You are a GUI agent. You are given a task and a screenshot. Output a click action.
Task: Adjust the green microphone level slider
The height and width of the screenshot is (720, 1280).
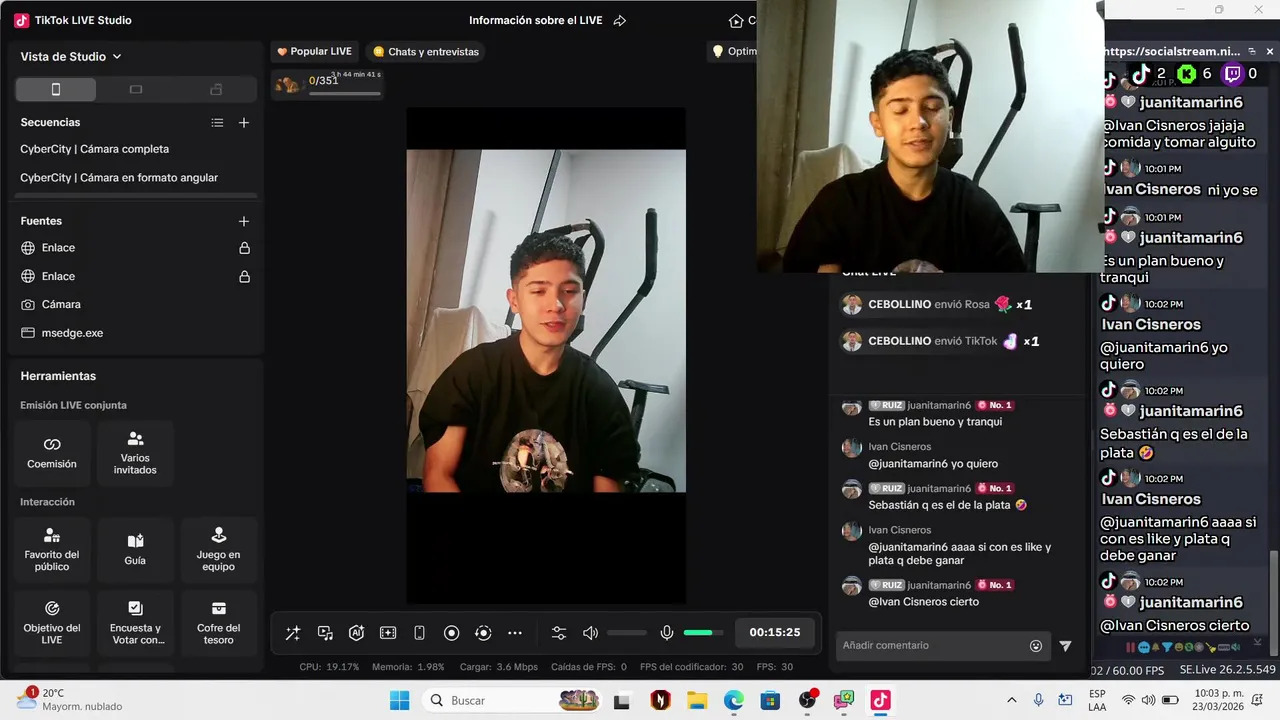(x=703, y=633)
